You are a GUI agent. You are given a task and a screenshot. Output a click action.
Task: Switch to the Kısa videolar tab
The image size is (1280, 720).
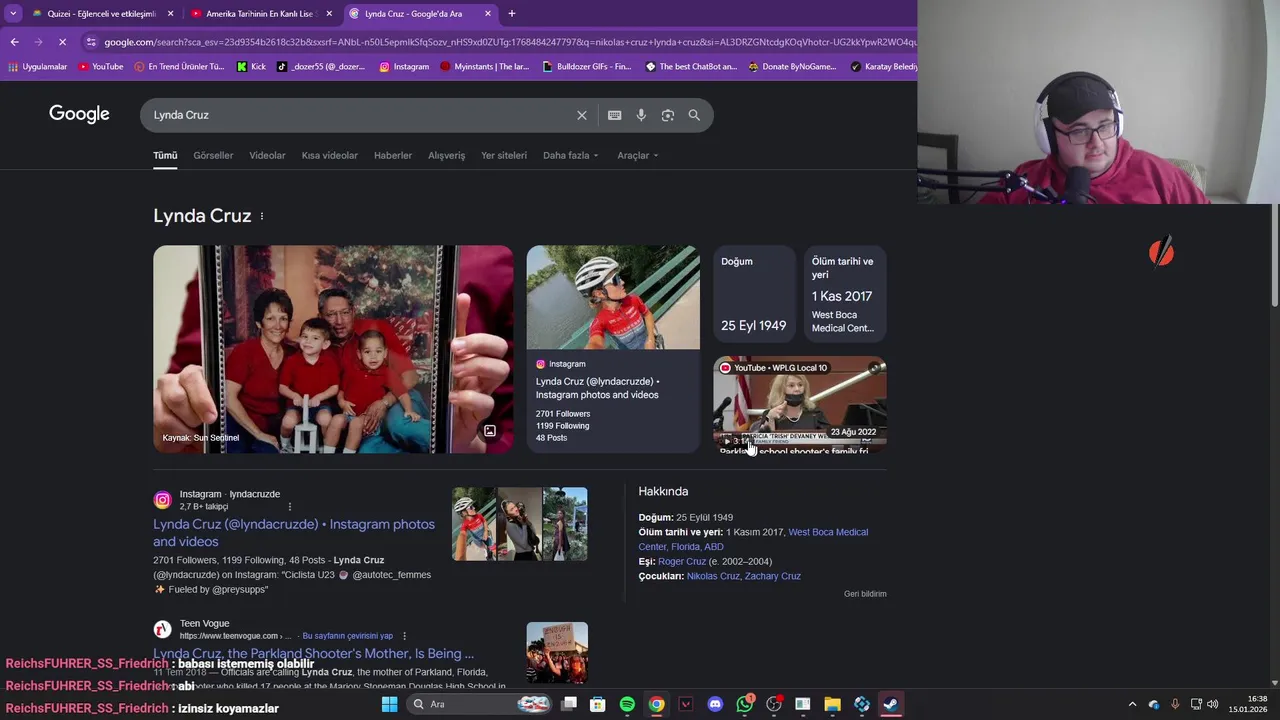pos(330,156)
